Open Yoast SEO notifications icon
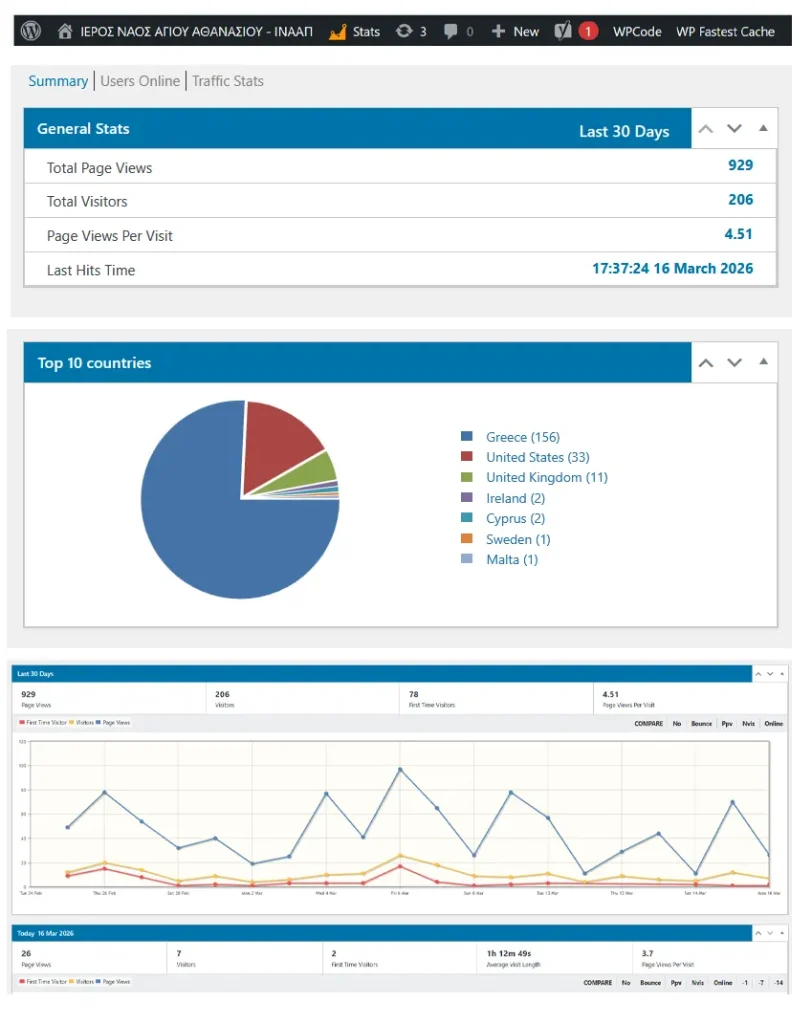This screenshot has height=1024, width=812. [564, 31]
